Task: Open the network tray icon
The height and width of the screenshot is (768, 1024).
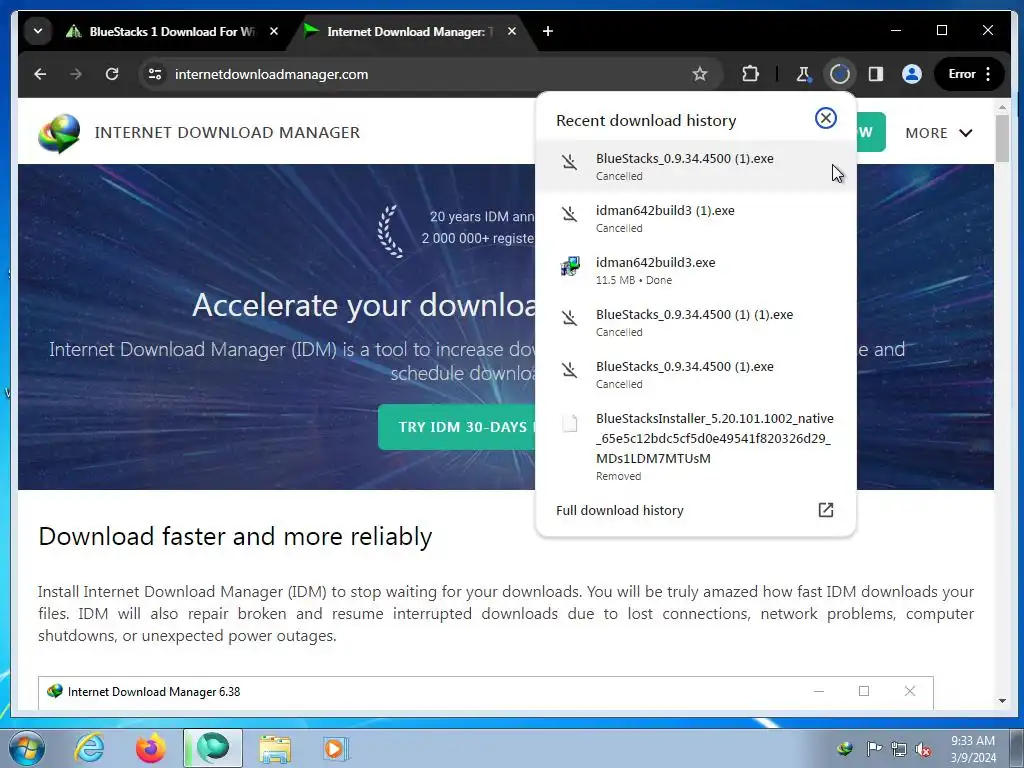Action: click(x=899, y=748)
